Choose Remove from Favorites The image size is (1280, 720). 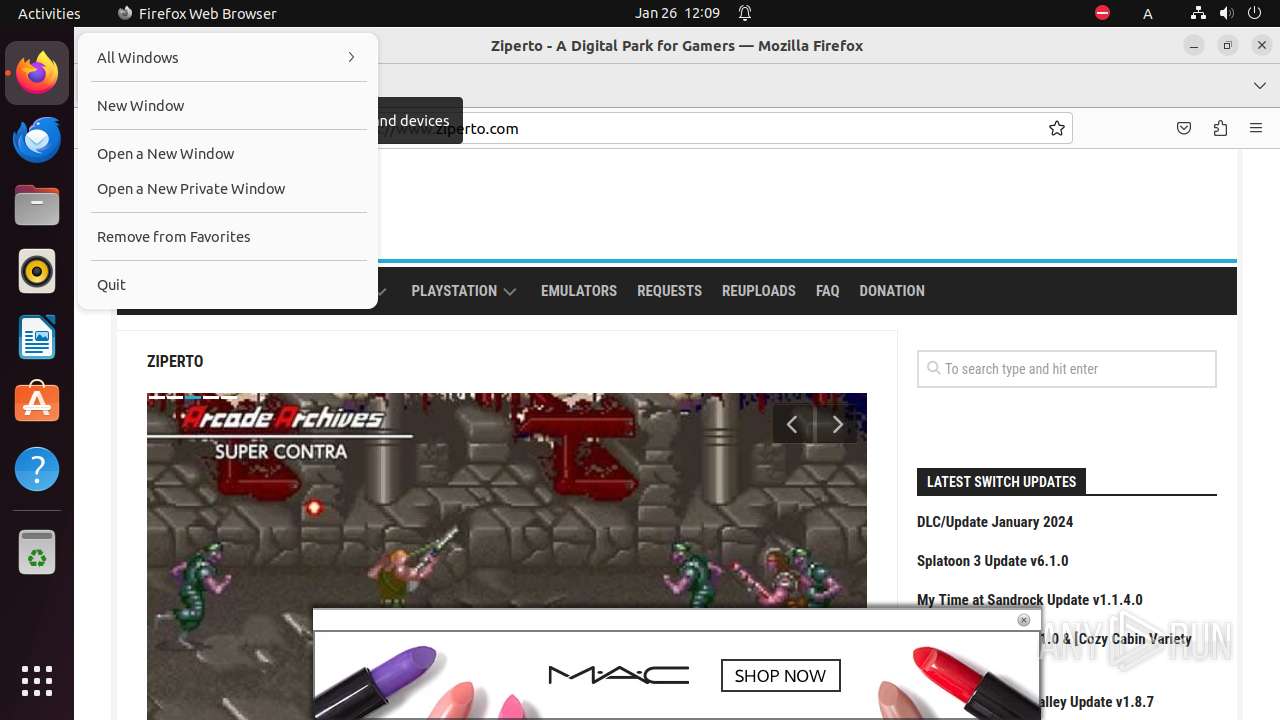click(x=228, y=237)
